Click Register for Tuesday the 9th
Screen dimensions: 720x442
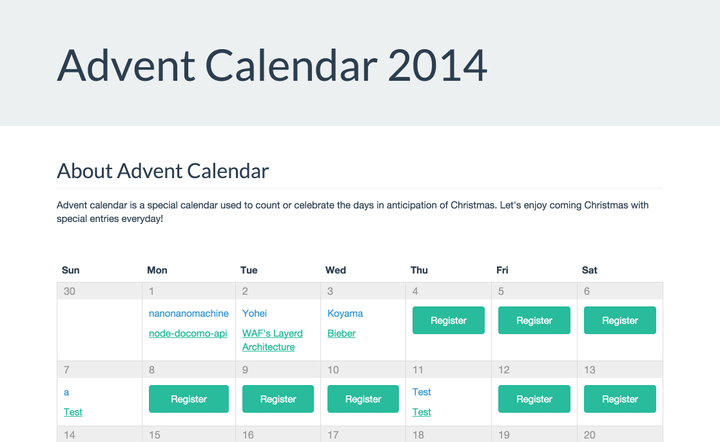(x=278, y=399)
